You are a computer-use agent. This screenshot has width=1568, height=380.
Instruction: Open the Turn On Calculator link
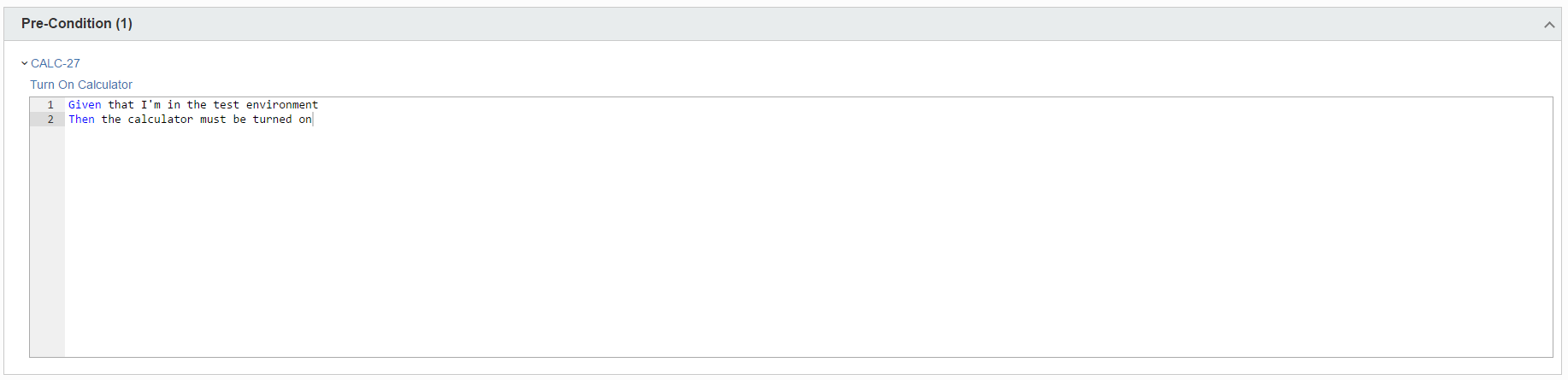[81, 85]
